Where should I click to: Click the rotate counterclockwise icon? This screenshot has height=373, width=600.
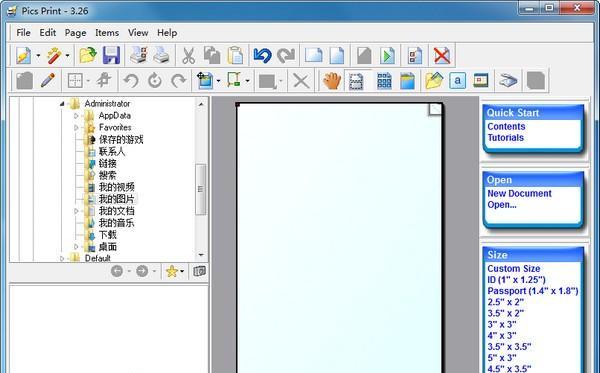coord(131,81)
